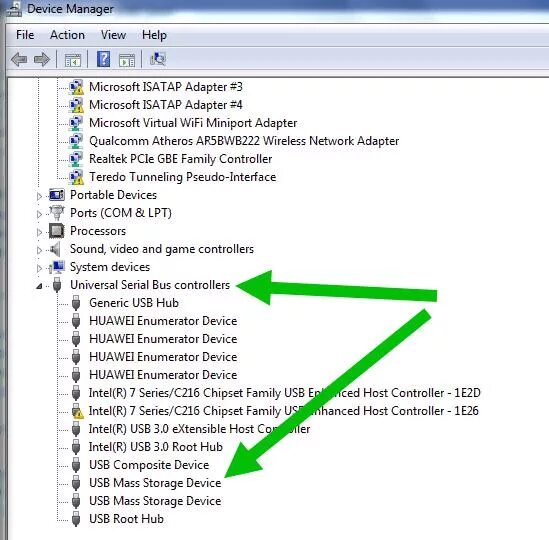The height and width of the screenshot is (540, 549).
Task: Click the Sound controllers speaker icon
Action: pos(55,249)
